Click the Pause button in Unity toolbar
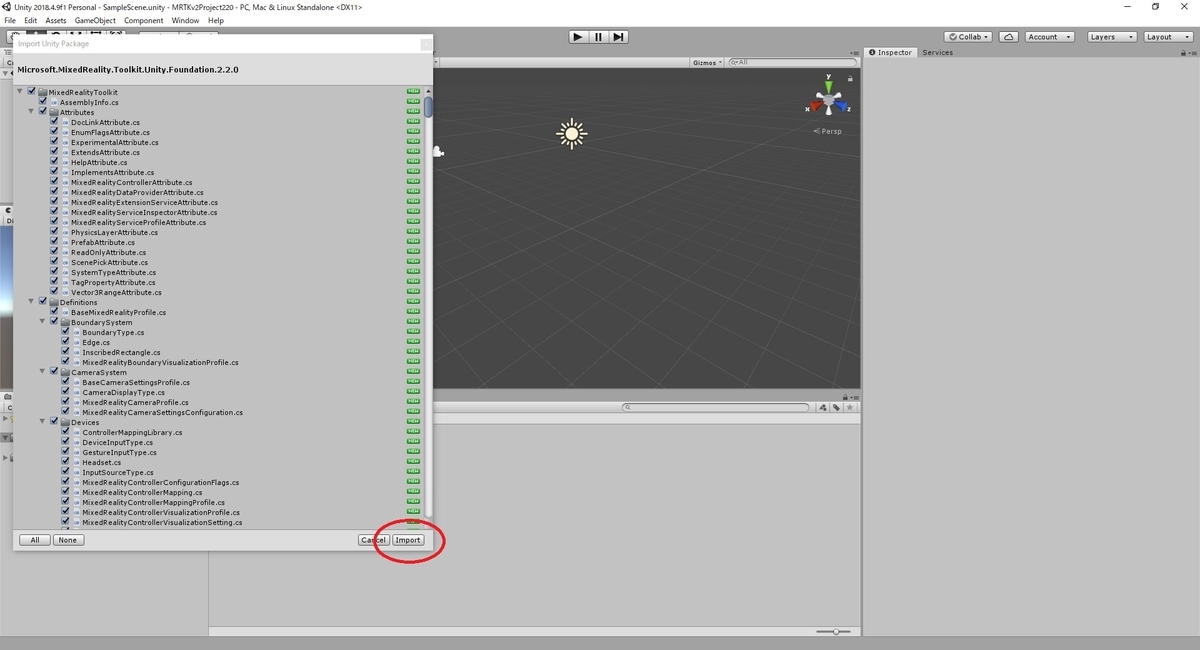 [598, 37]
